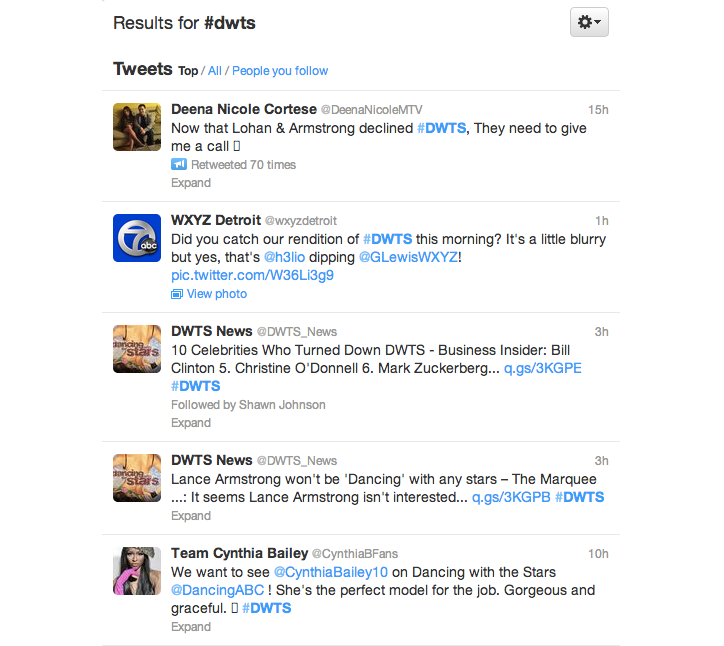Open the @wxyzdetroit handle
The height and width of the screenshot is (646, 724).
301,221
